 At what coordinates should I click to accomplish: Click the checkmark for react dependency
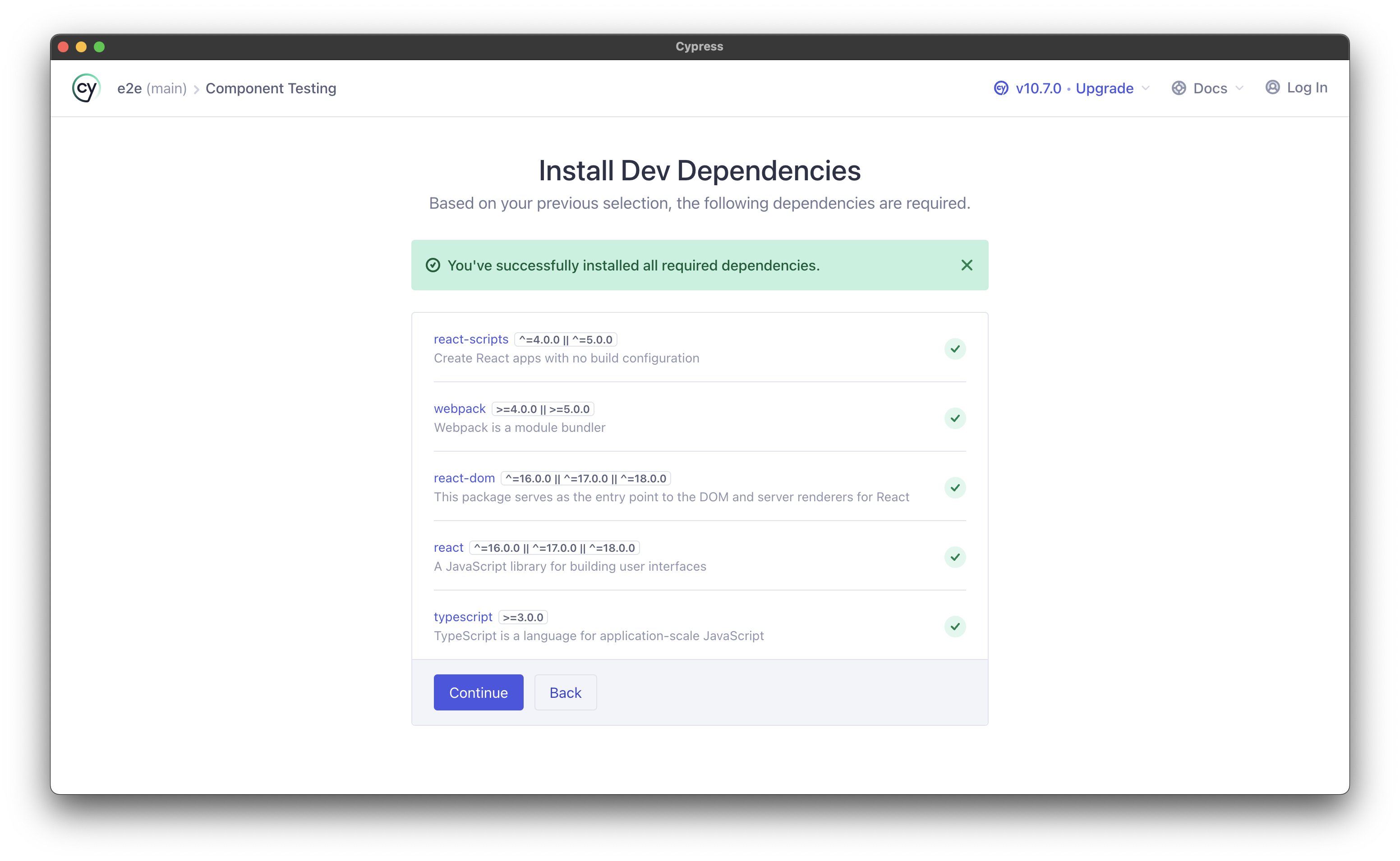(x=954, y=558)
